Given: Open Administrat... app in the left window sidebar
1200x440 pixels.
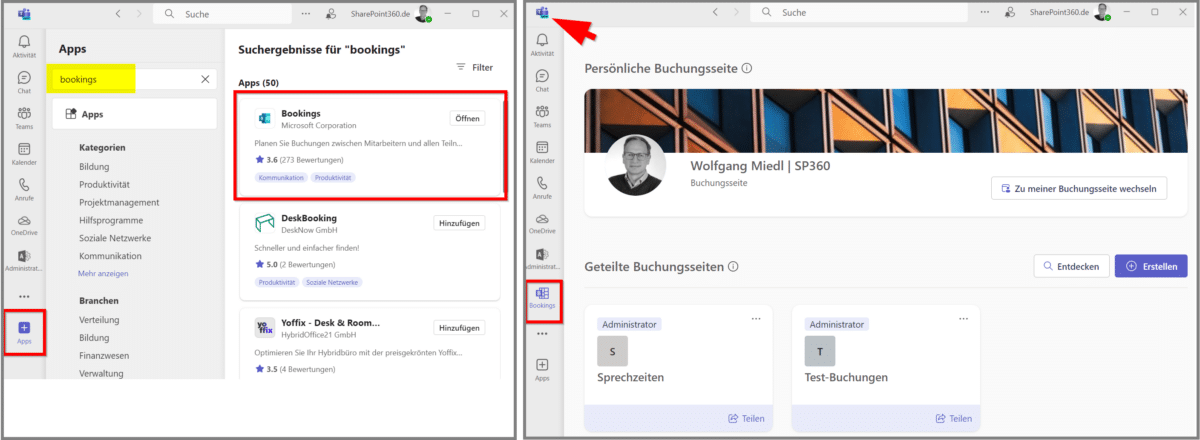Looking at the screenshot, I should pyautogui.click(x=24, y=261).
